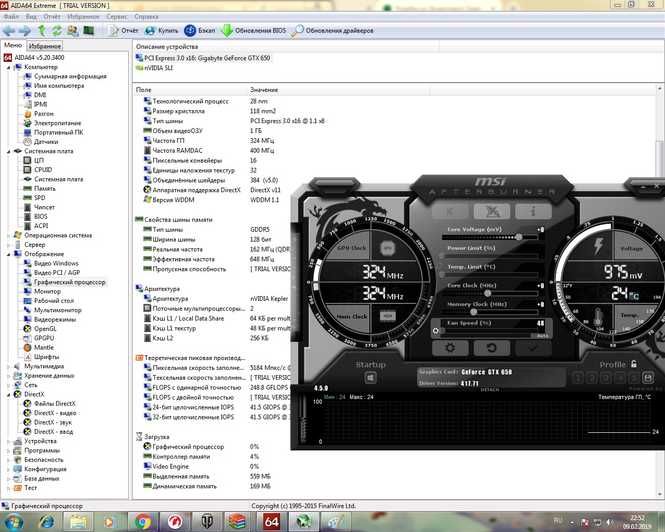Open Google Chrome from taskbar

(x=143, y=521)
